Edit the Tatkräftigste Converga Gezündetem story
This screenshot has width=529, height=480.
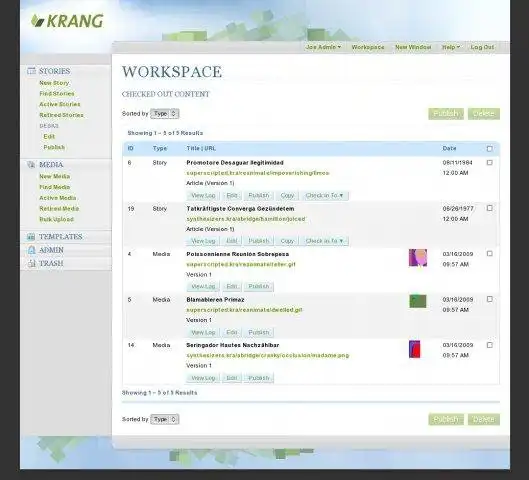tap(232, 241)
